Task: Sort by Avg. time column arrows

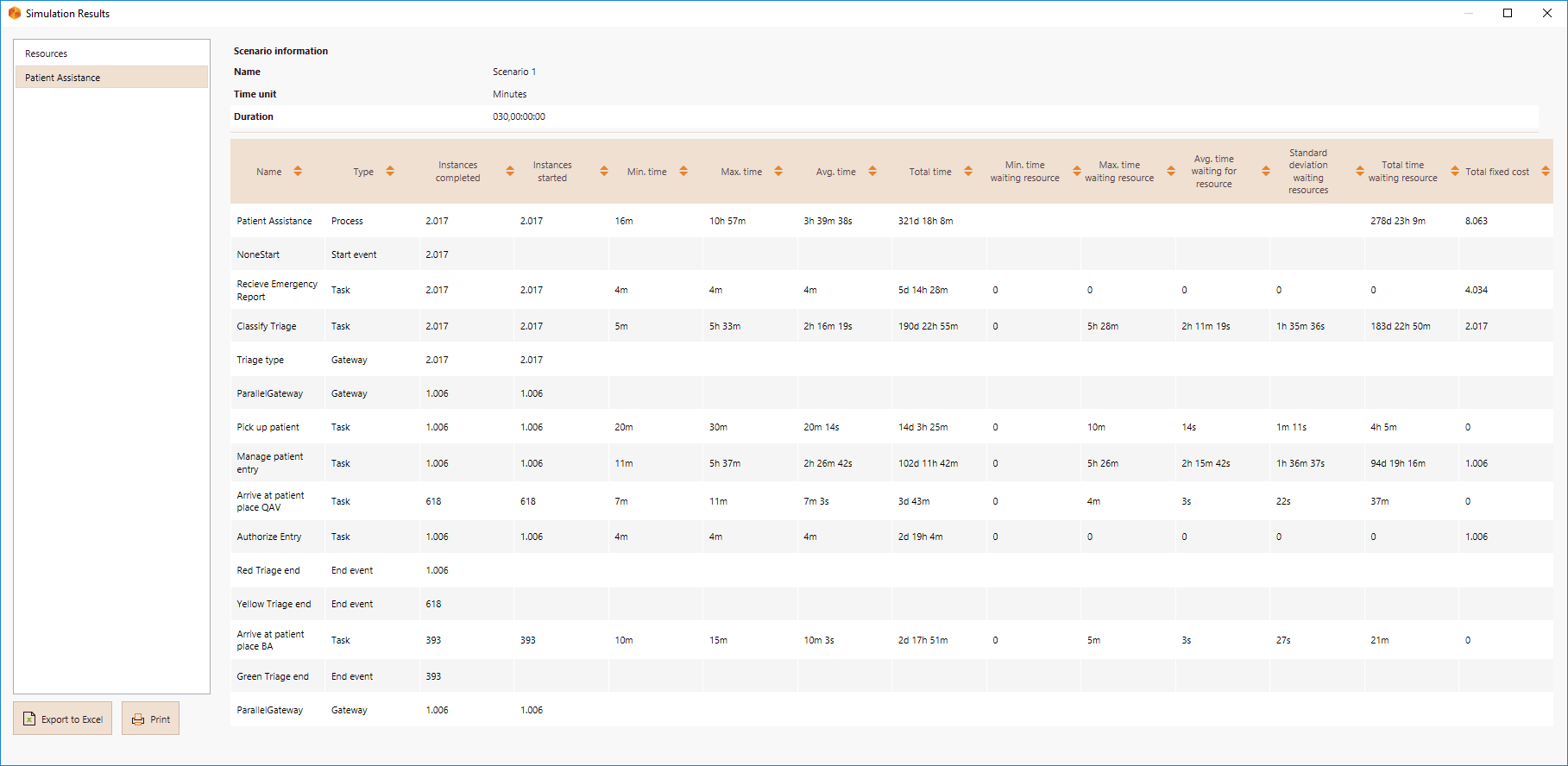Action: tap(872, 172)
